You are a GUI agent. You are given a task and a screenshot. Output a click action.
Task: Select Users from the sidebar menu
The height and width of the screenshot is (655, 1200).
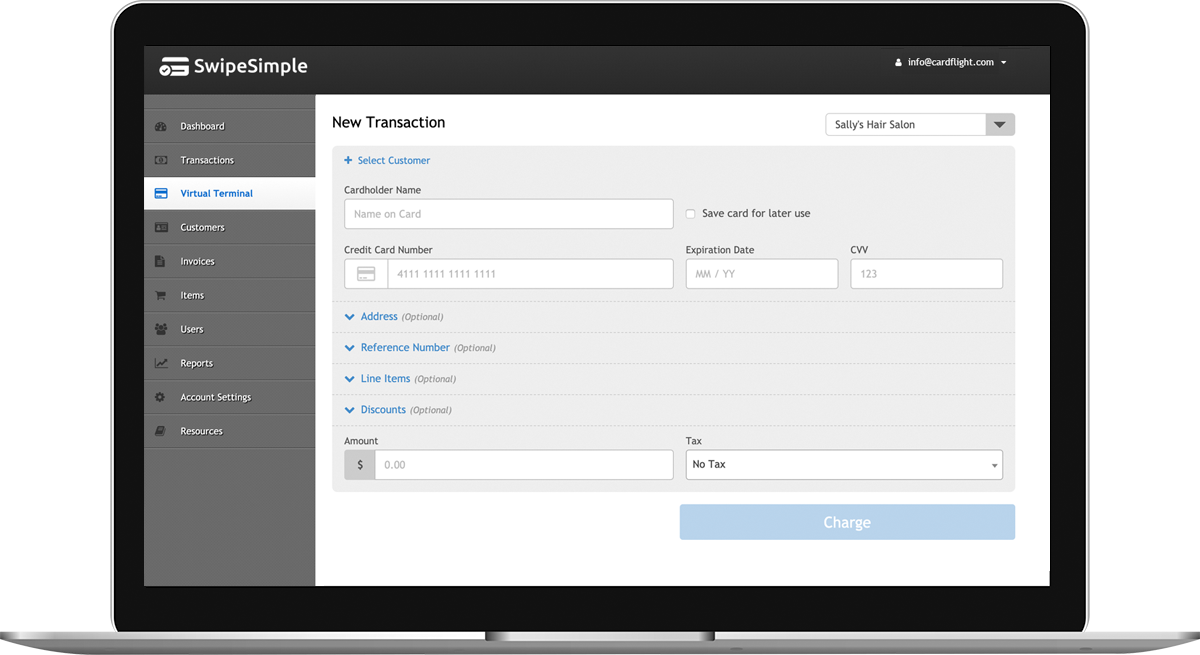192,329
